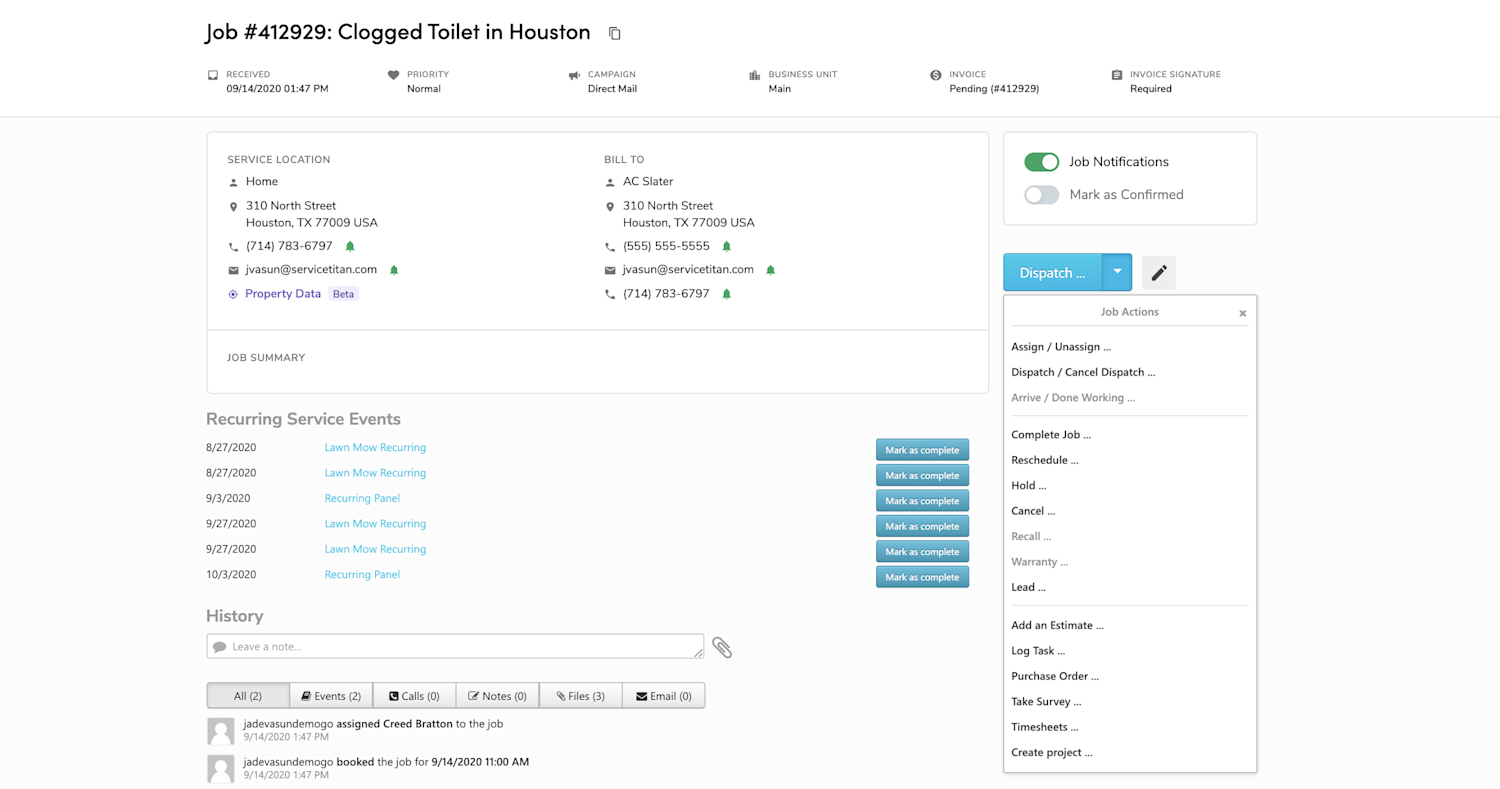Image resolution: width=1500 pixels, height=789 pixels.
Task: Open the Edit Job pencil icon
Action: coord(1159,272)
